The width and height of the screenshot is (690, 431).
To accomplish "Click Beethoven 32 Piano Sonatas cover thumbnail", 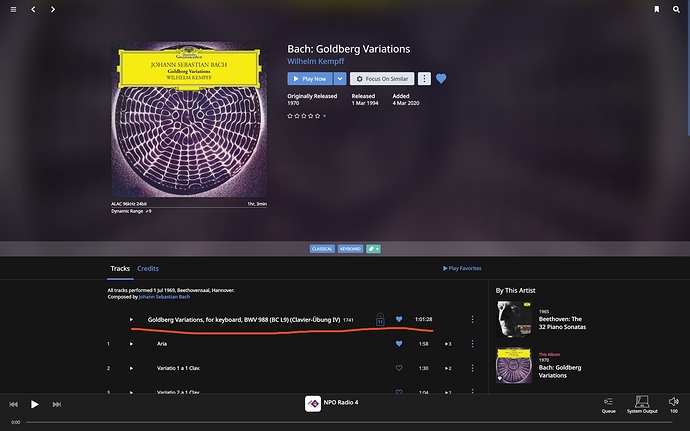I will pos(514,319).
